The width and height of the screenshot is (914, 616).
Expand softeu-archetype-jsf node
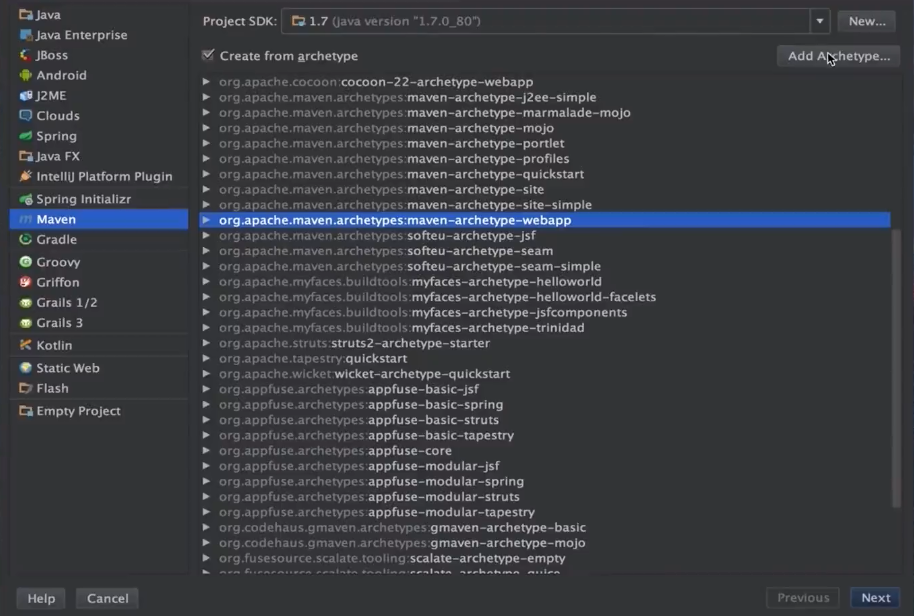click(x=206, y=235)
